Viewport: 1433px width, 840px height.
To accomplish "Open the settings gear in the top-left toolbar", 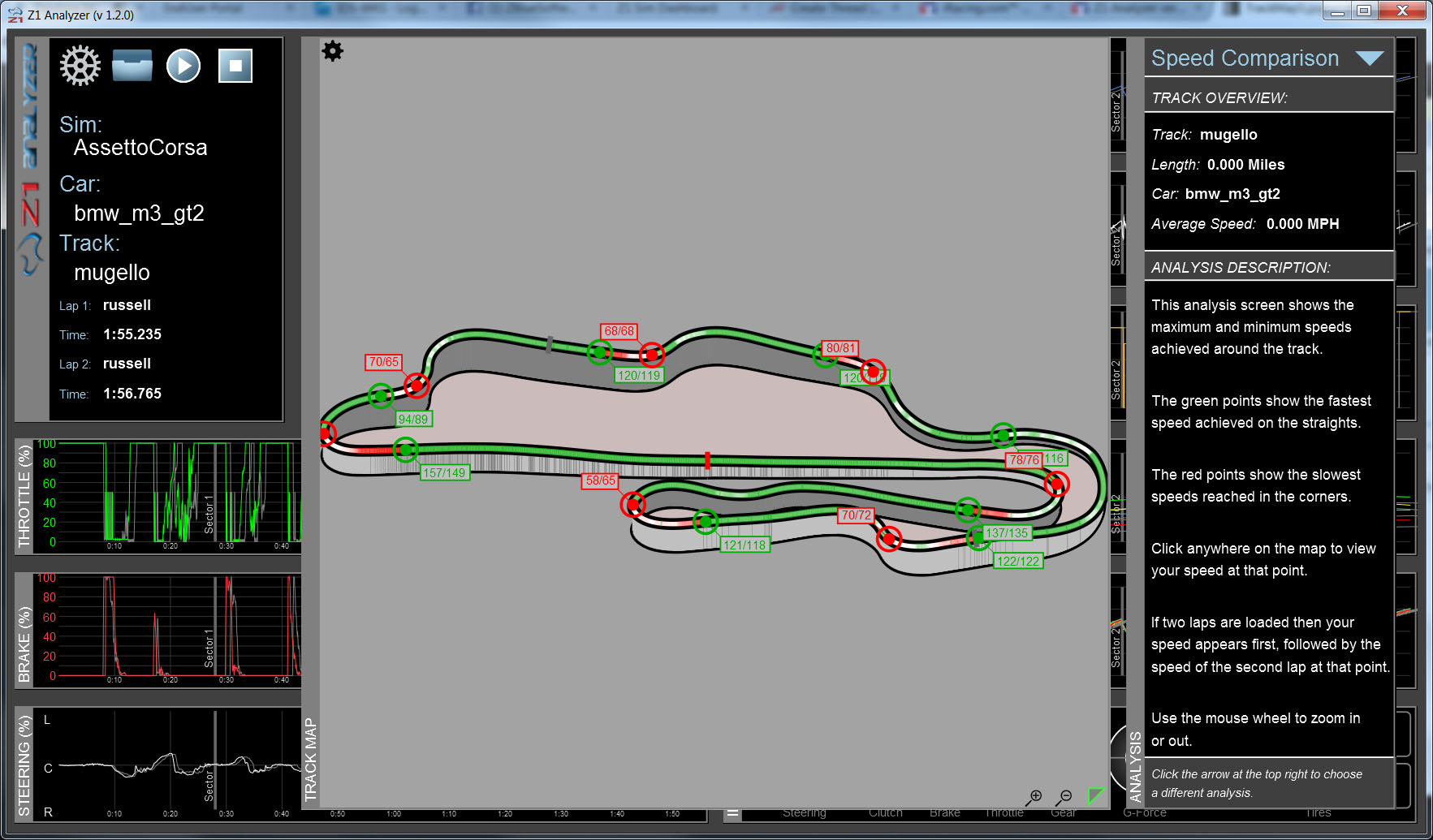I will point(80,66).
